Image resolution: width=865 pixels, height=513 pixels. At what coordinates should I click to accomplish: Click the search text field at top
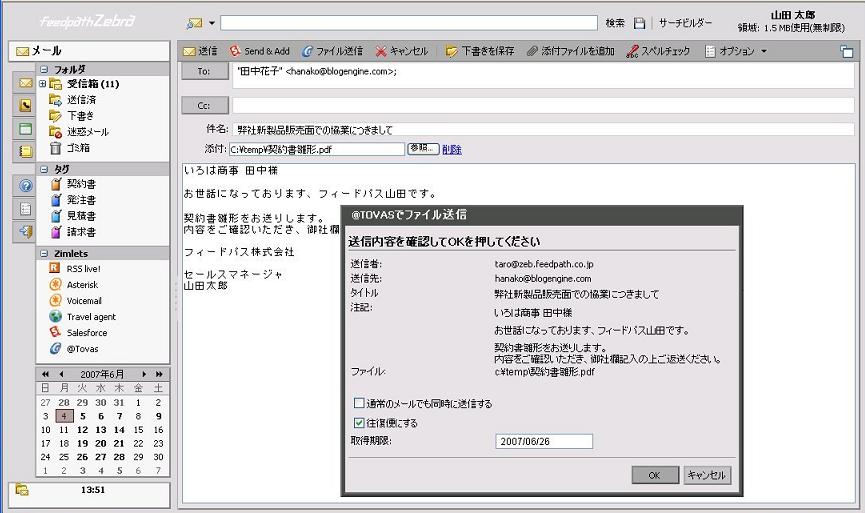coord(409,23)
